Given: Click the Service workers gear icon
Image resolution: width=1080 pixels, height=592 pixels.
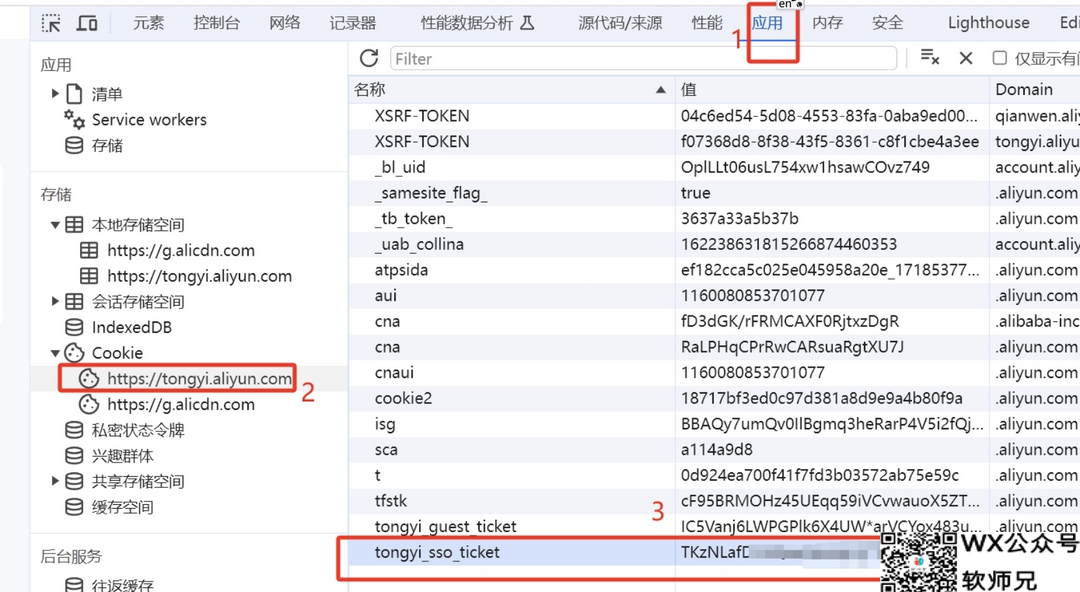Looking at the screenshot, I should tap(74, 120).
